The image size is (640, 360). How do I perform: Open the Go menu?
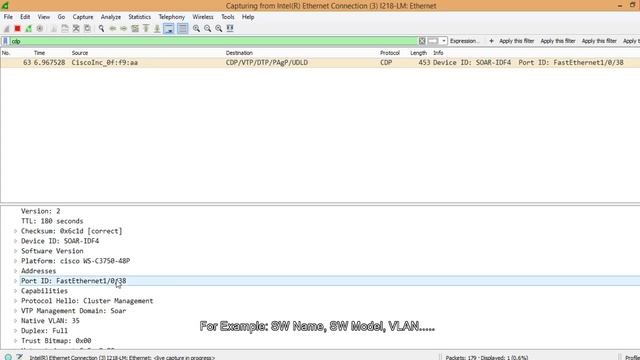(x=61, y=17)
